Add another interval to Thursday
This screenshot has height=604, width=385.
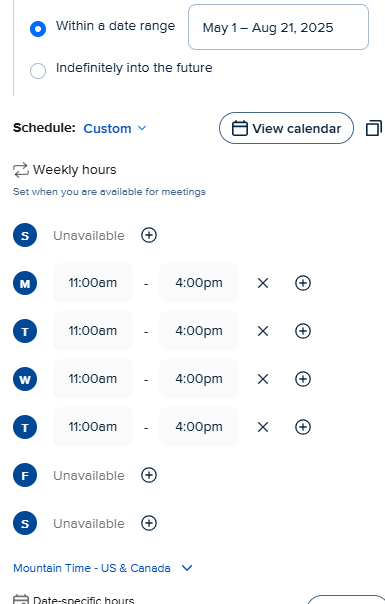pos(303,427)
